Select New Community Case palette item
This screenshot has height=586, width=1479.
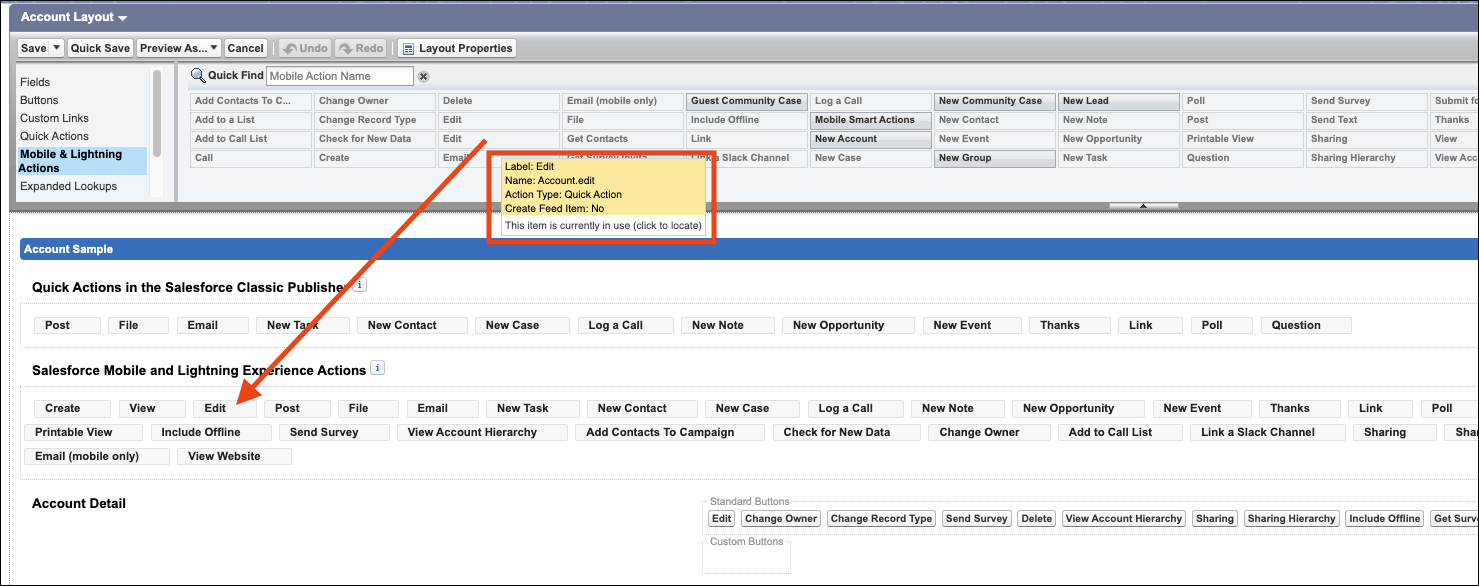click(x=995, y=101)
